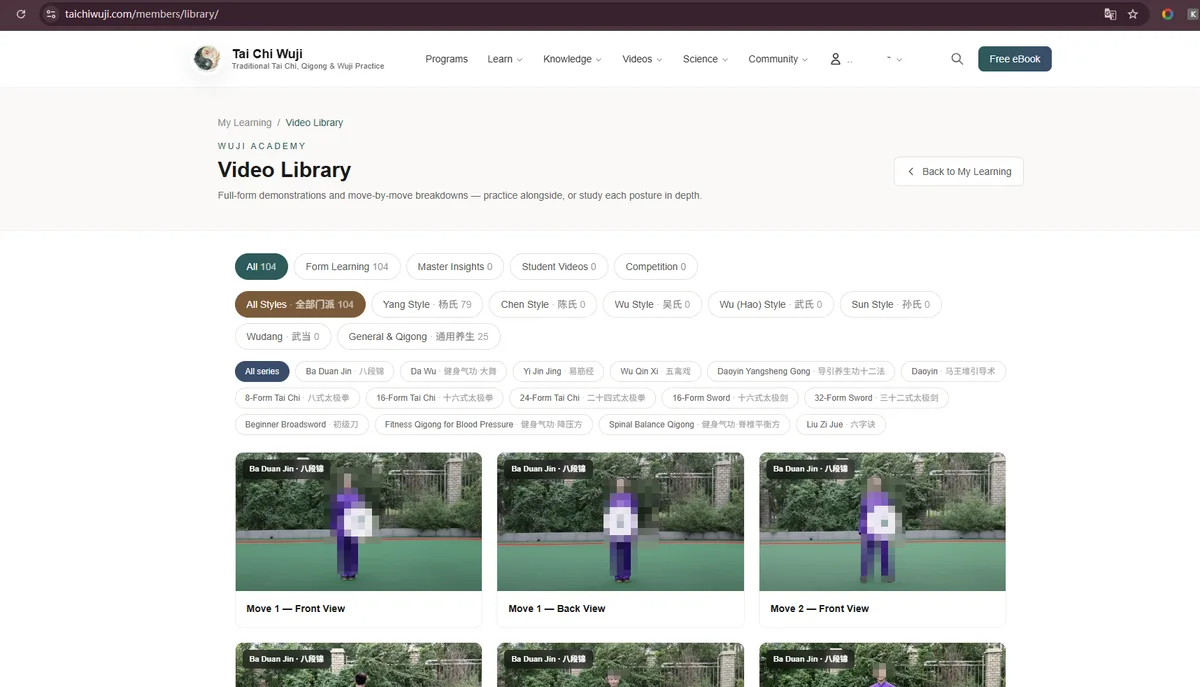Go to My Learning breadcrumb
The image size is (1200, 687).
pyautogui.click(x=245, y=123)
